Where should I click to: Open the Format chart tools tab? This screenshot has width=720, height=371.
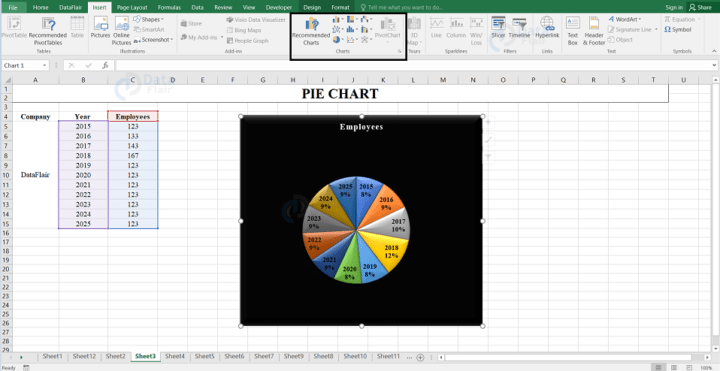[340, 7]
